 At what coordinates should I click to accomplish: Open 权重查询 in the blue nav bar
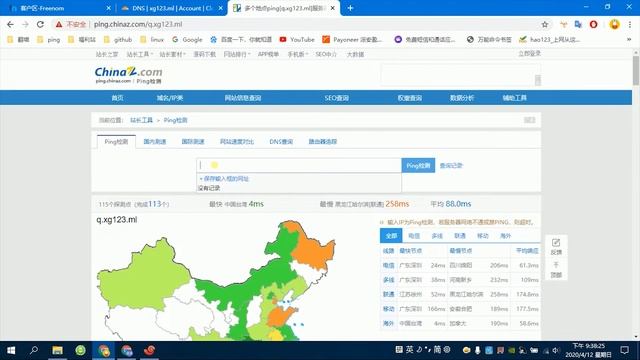[x=409, y=98]
